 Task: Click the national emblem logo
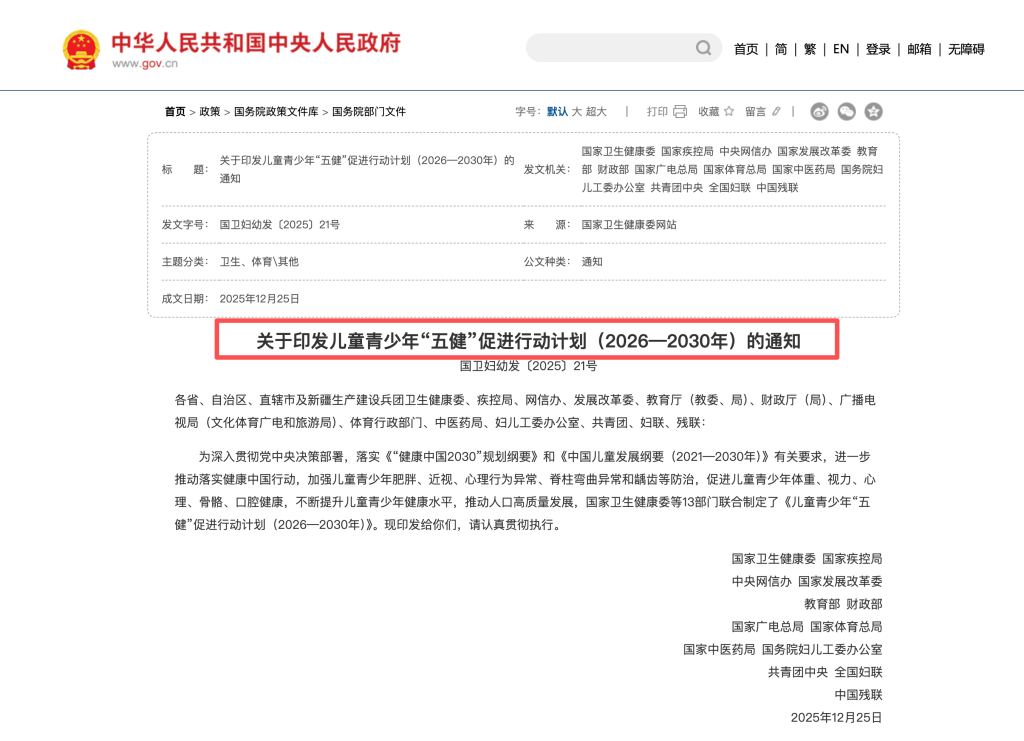tap(81, 49)
